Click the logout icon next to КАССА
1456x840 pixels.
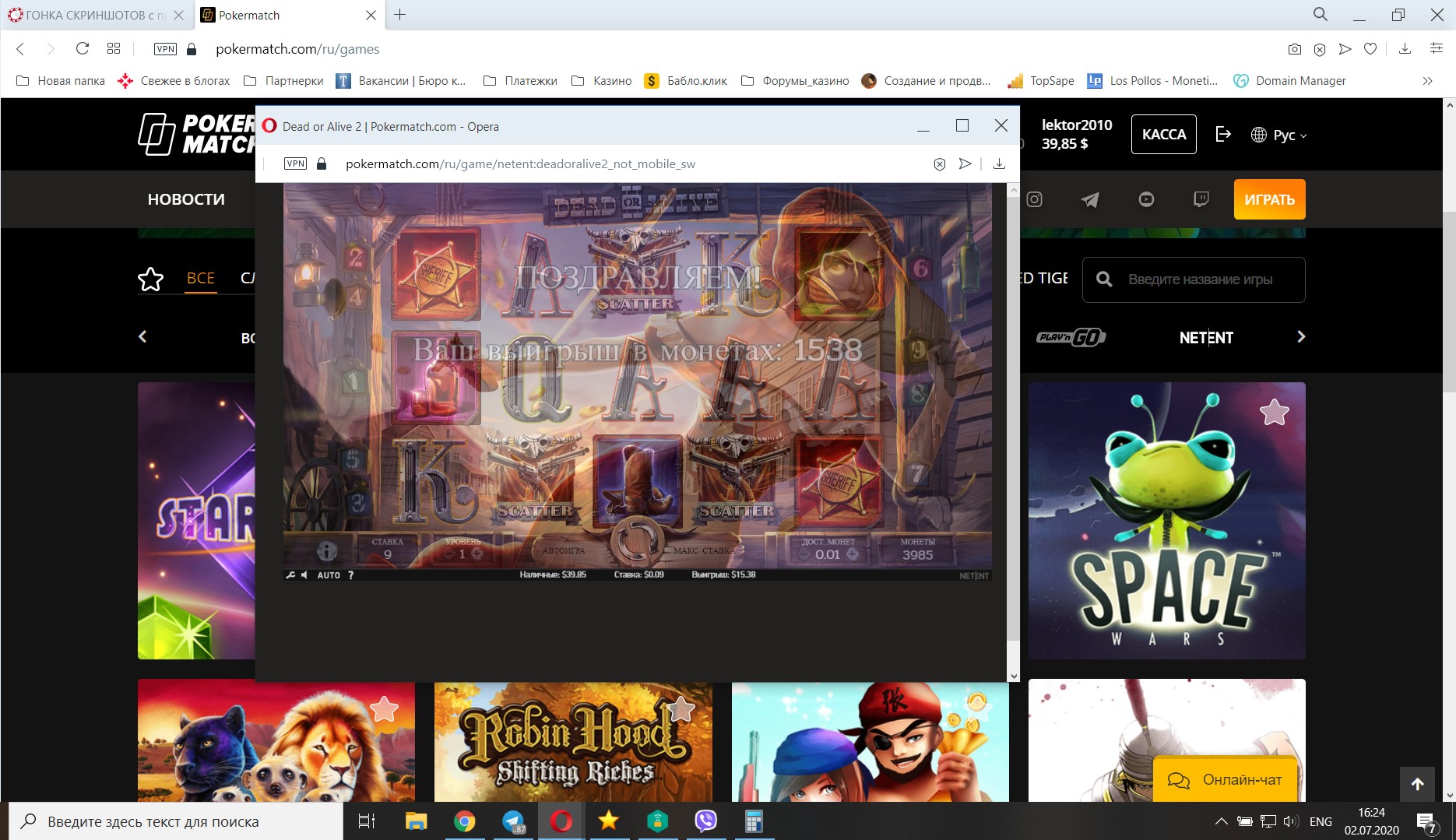point(1223,135)
